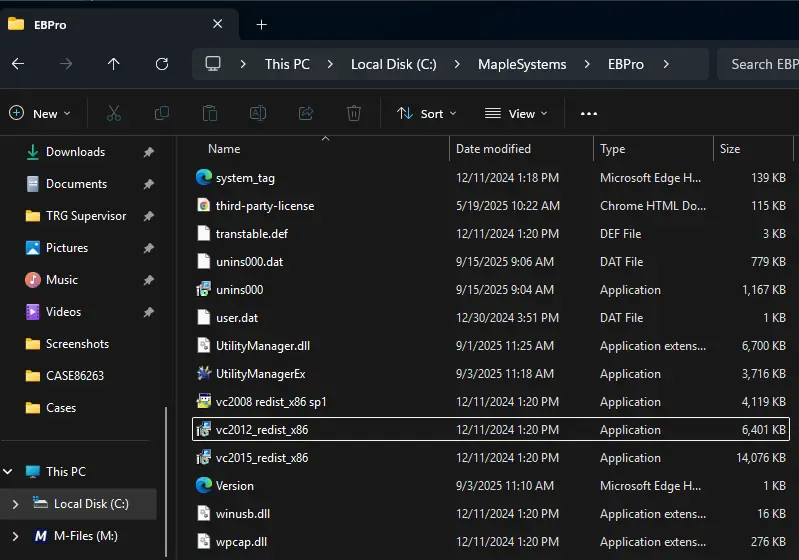Refresh the current folder view
The width and height of the screenshot is (799, 560).
coord(162,64)
